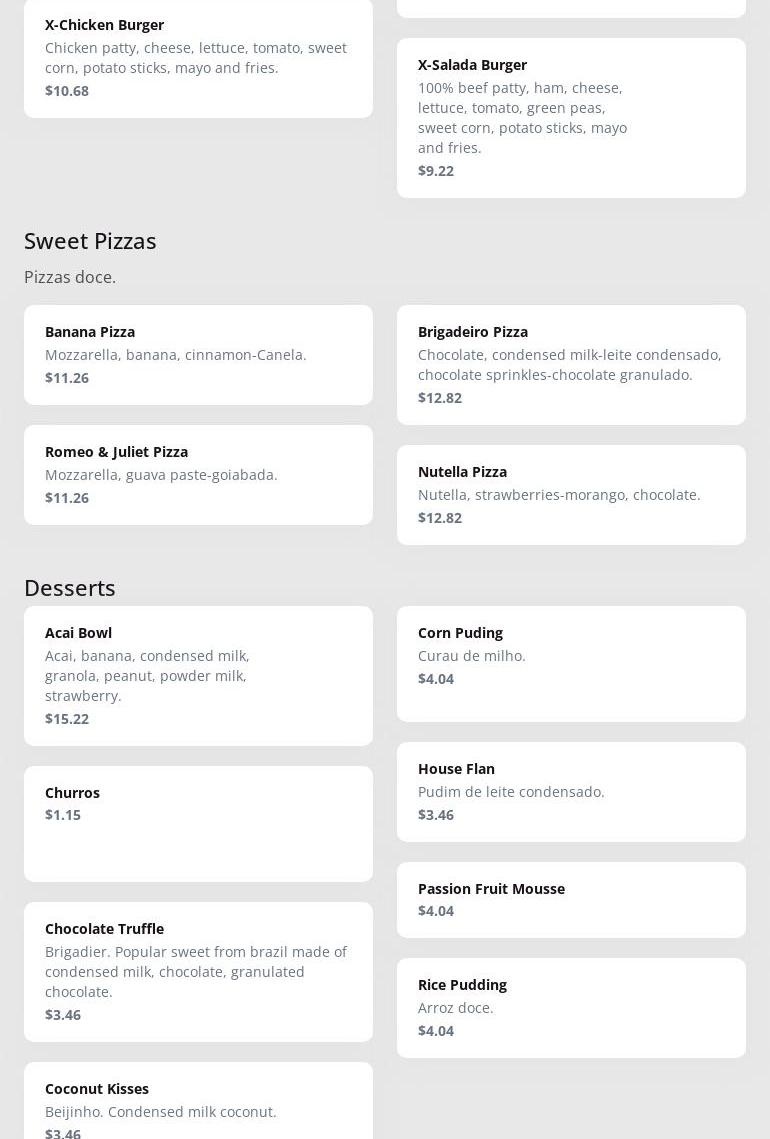770x1139 pixels.
Task: Click the $15.22 Acai Bowl price
Action: (67, 718)
